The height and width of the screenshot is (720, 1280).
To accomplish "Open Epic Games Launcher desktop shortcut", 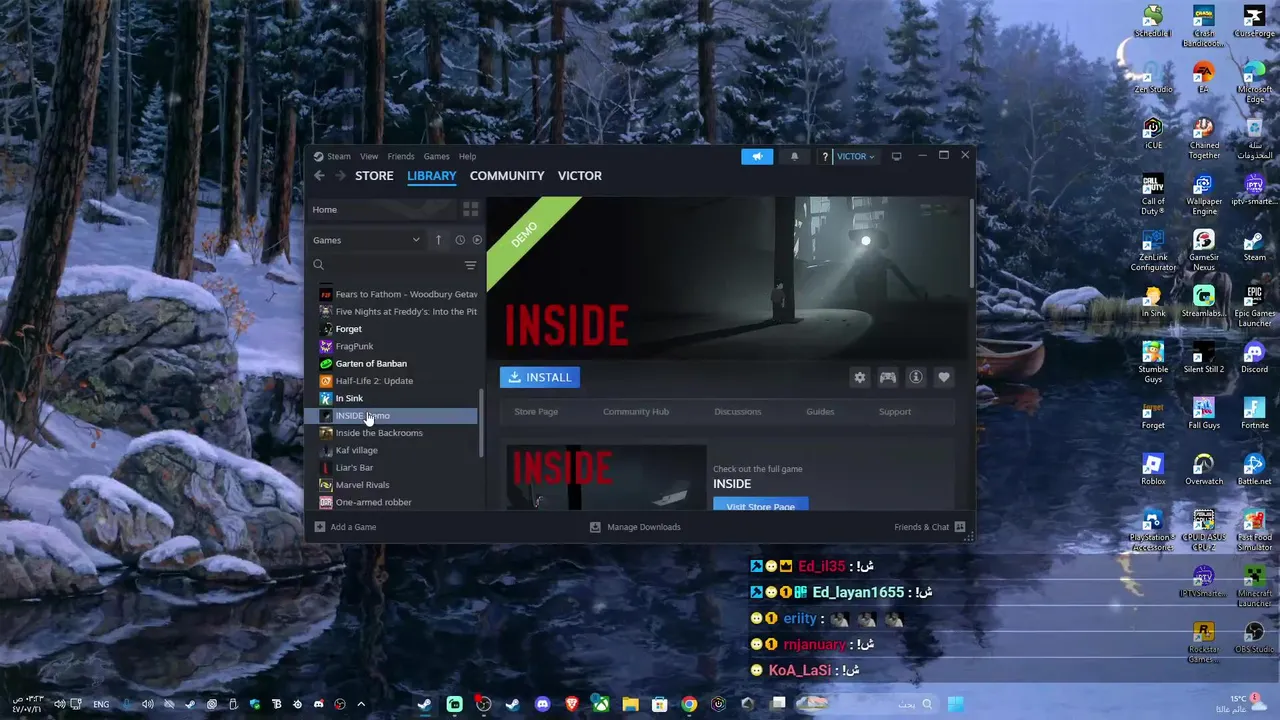I will coord(1254,307).
